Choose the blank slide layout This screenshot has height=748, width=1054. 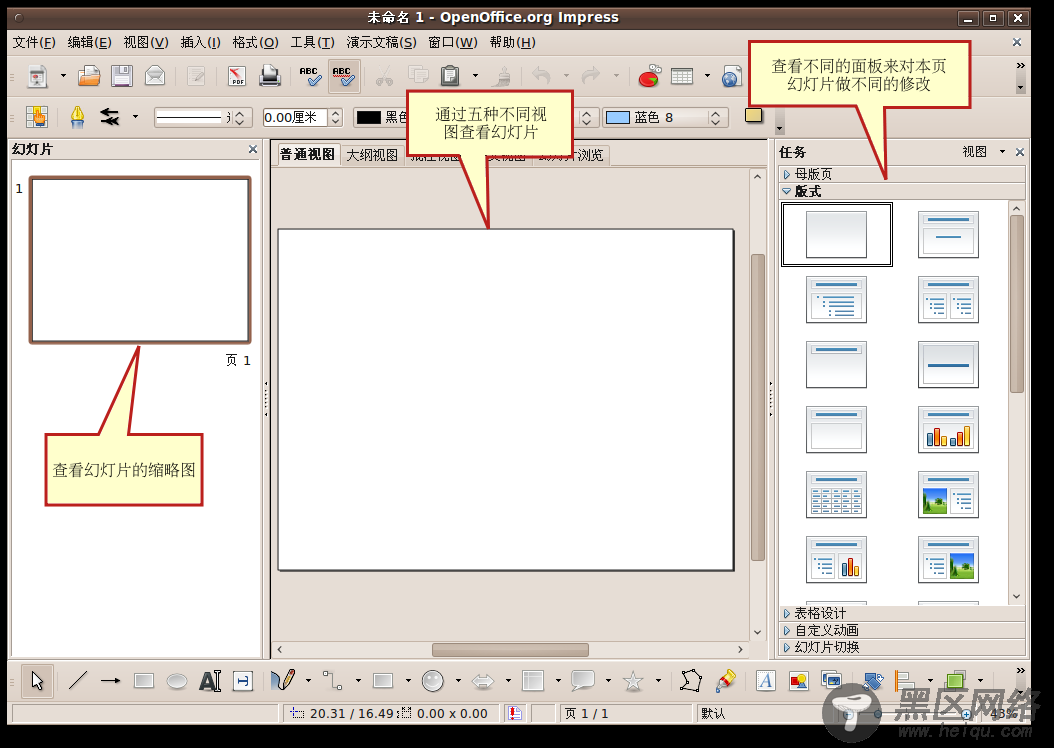pyautogui.click(x=836, y=234)
